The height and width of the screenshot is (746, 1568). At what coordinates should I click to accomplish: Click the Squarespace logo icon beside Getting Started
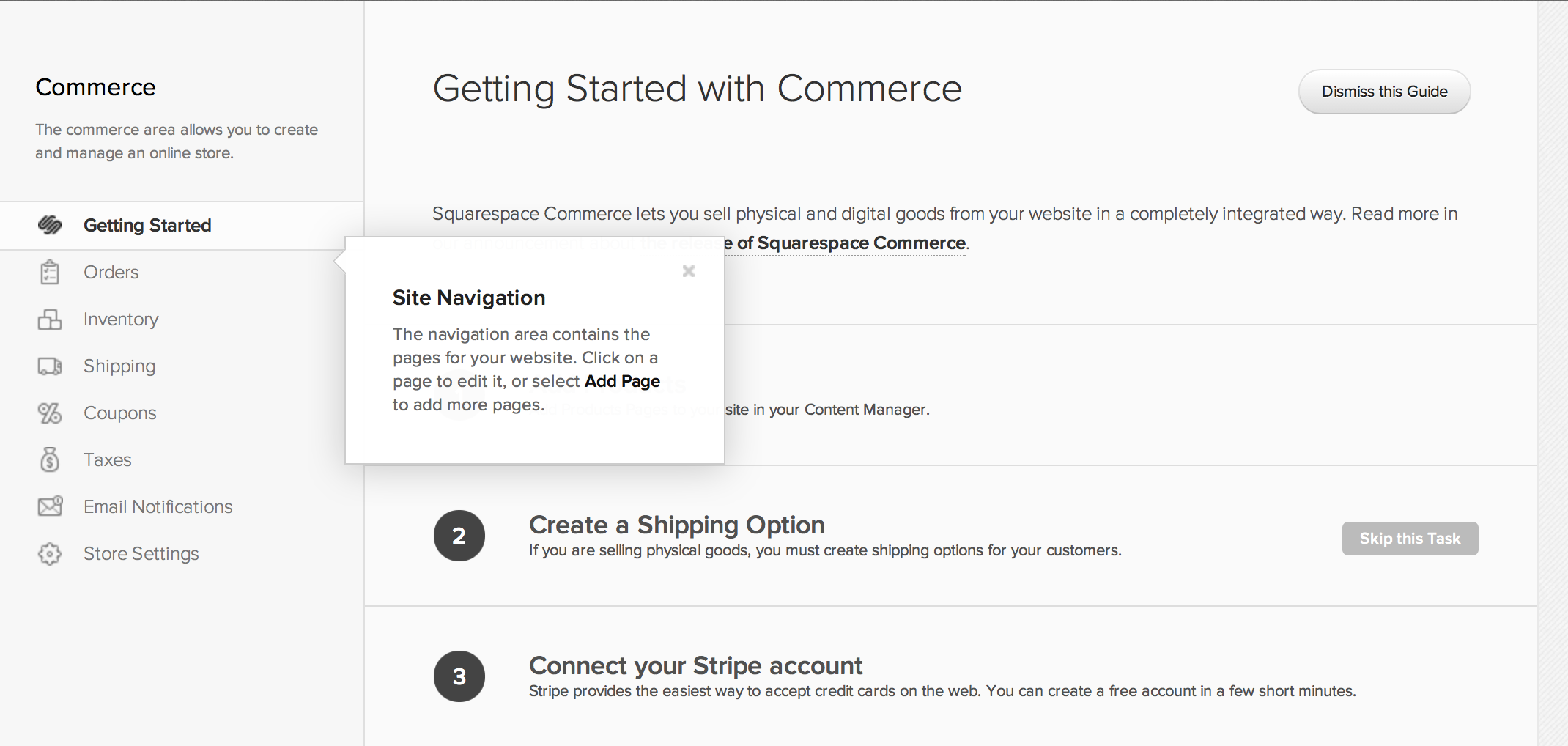(50, 225)
